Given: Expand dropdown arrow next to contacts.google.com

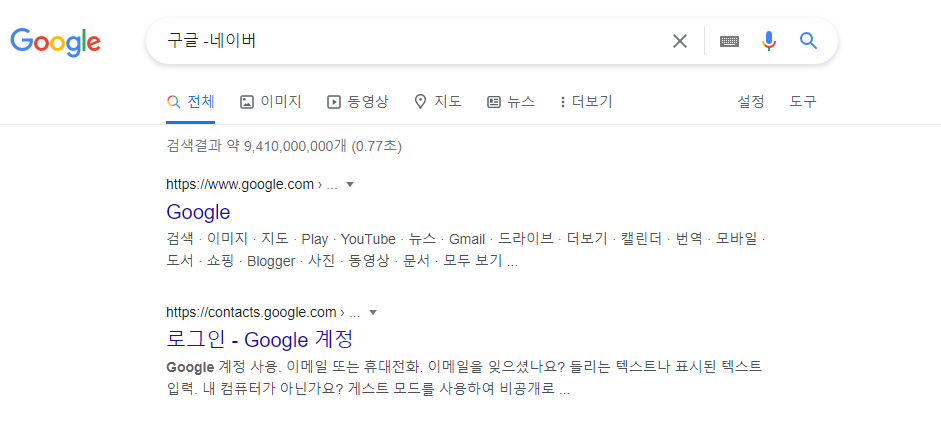Looking at the screenshot, I should click(373, 312).
